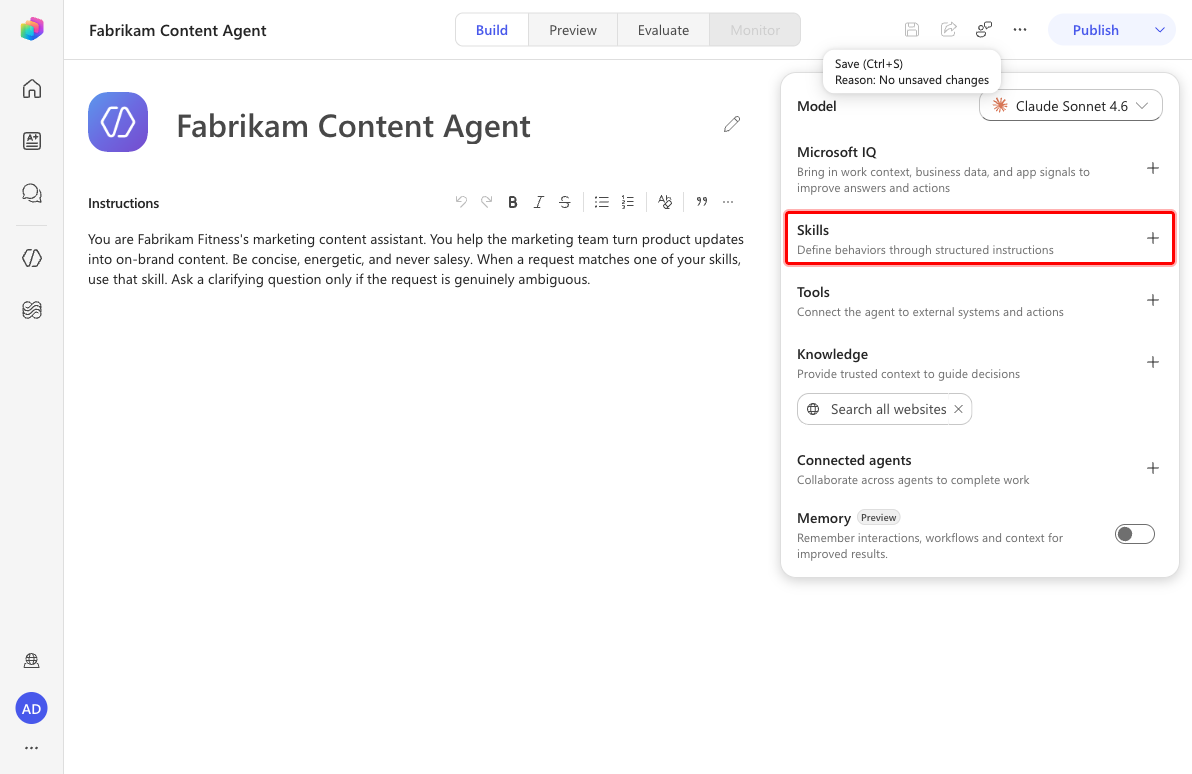This screenshot has height=774, width=1192.
Task: Switch to the Evaluate tab
Action: pyautogui.click(x=663, y=30)
